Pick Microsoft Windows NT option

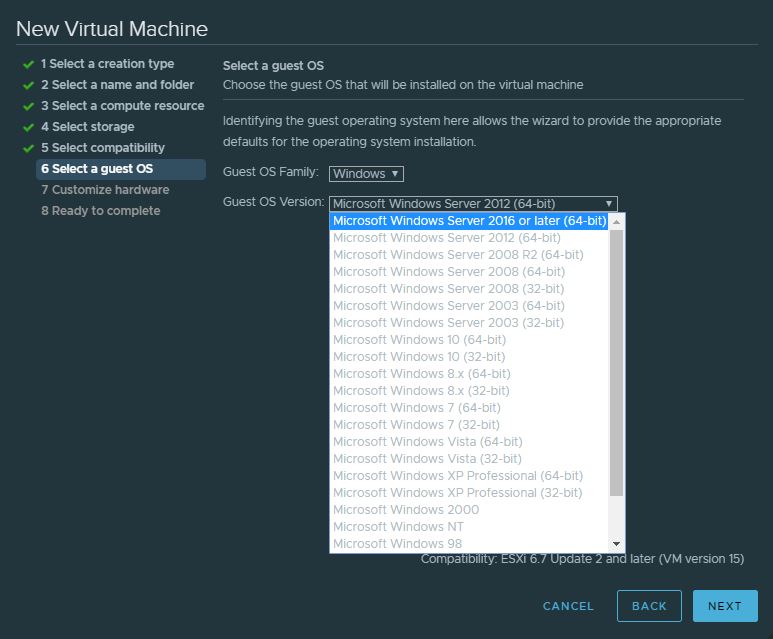coord(469,527)
